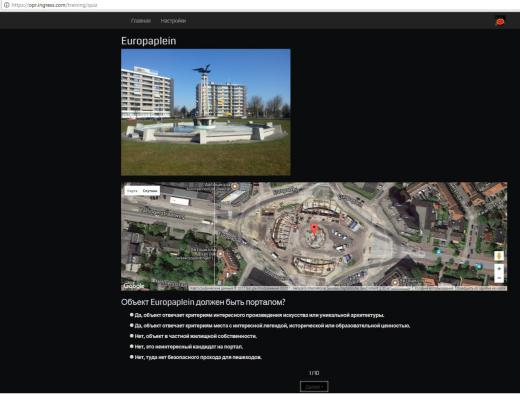Open the 'Главная' navigation item

pyautogui.click(x=141, y=21)
